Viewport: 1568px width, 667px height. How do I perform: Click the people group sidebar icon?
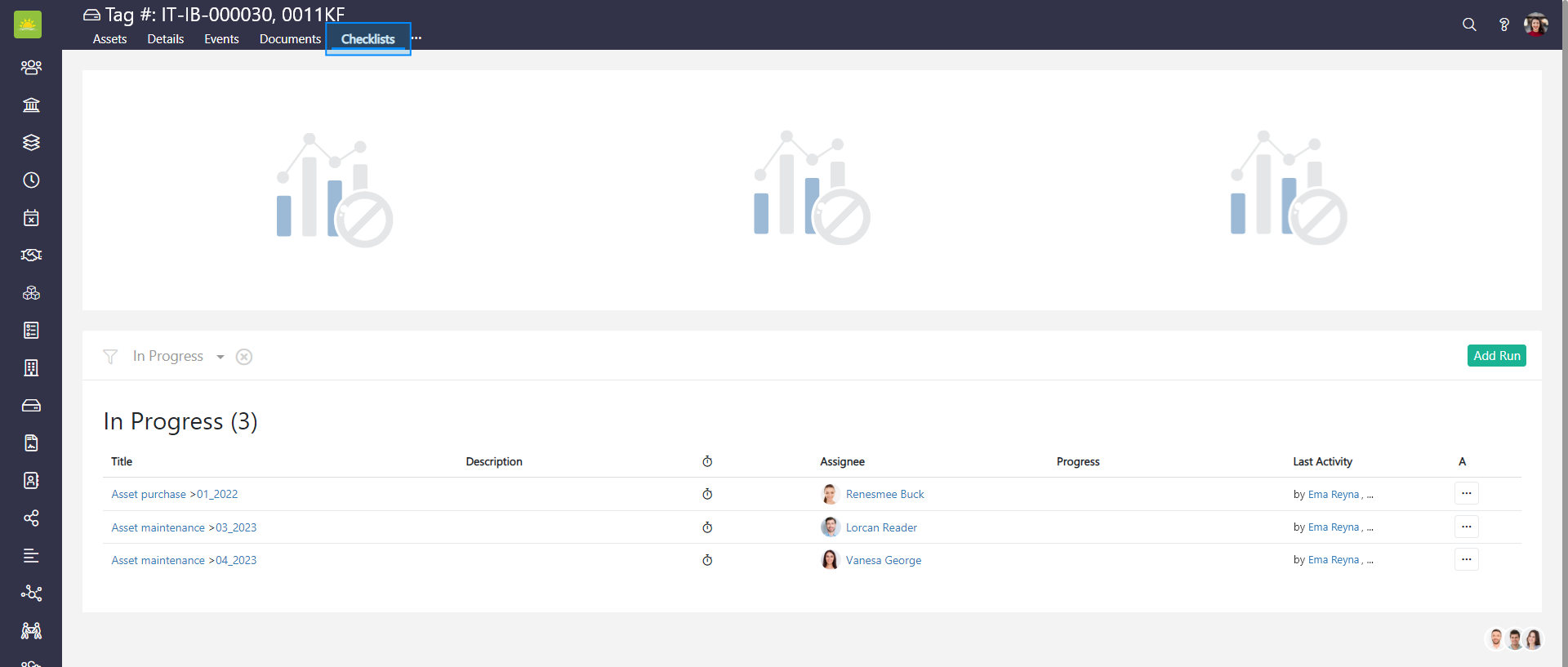coord(31,68)
